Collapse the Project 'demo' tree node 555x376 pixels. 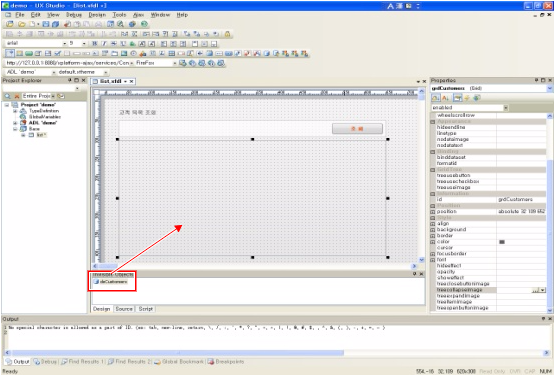[x=7, y=105]
